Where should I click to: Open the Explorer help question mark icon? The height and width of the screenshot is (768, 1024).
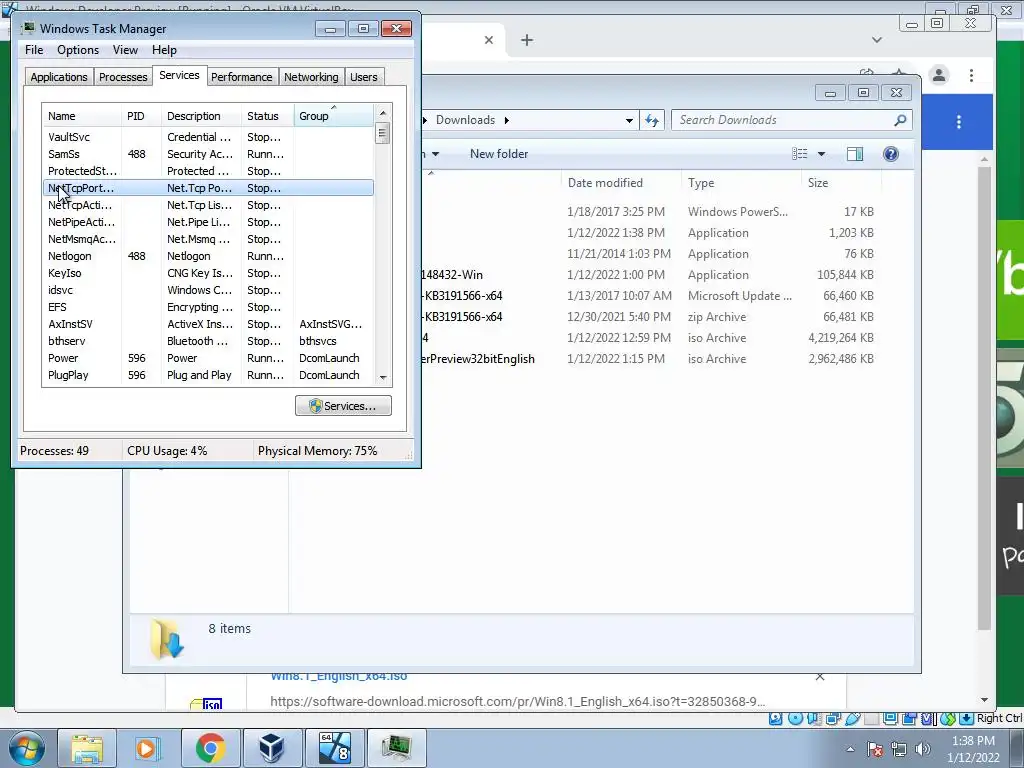(x=891, y=154)
